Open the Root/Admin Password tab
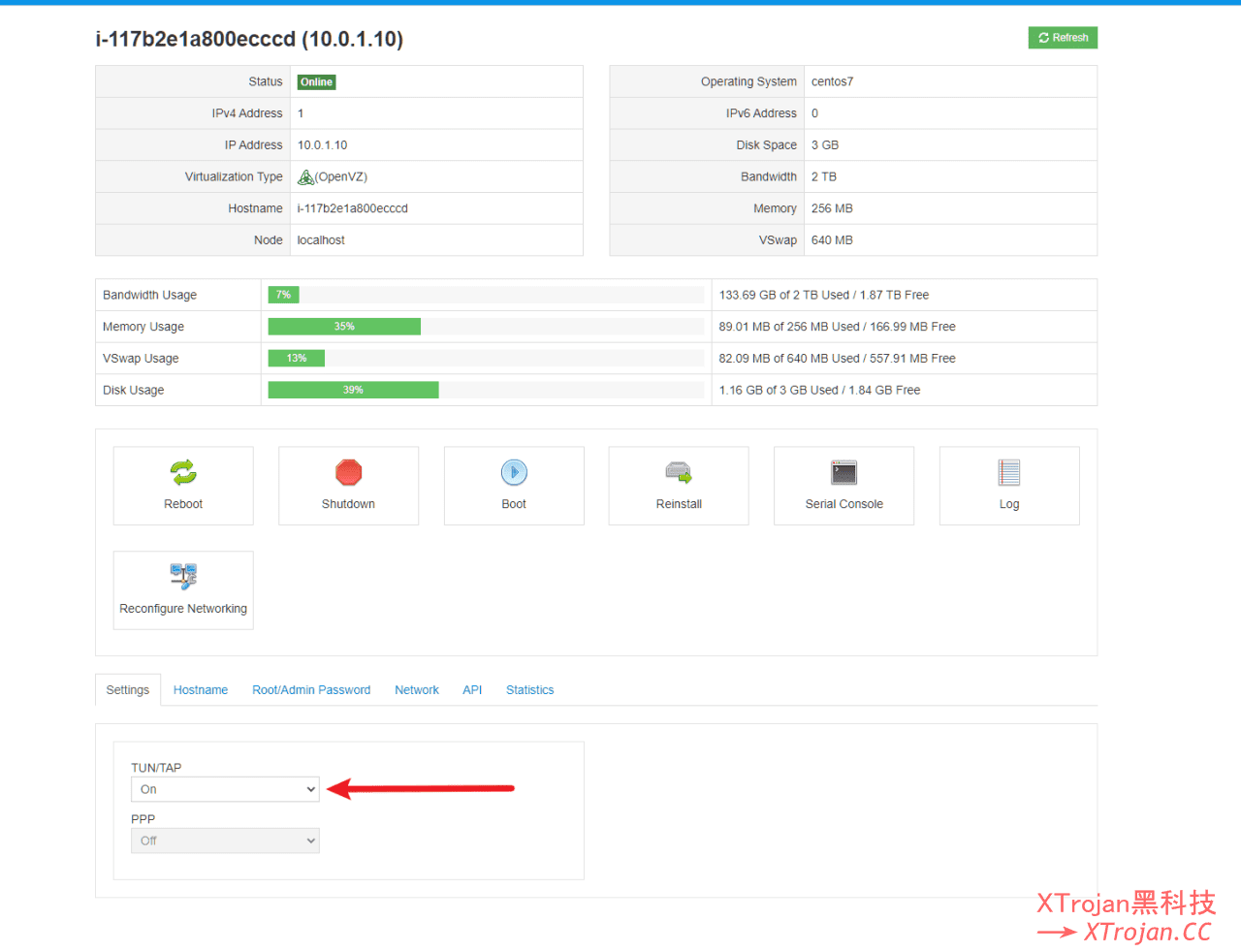 pyautogui.click(x=311, y=690)
